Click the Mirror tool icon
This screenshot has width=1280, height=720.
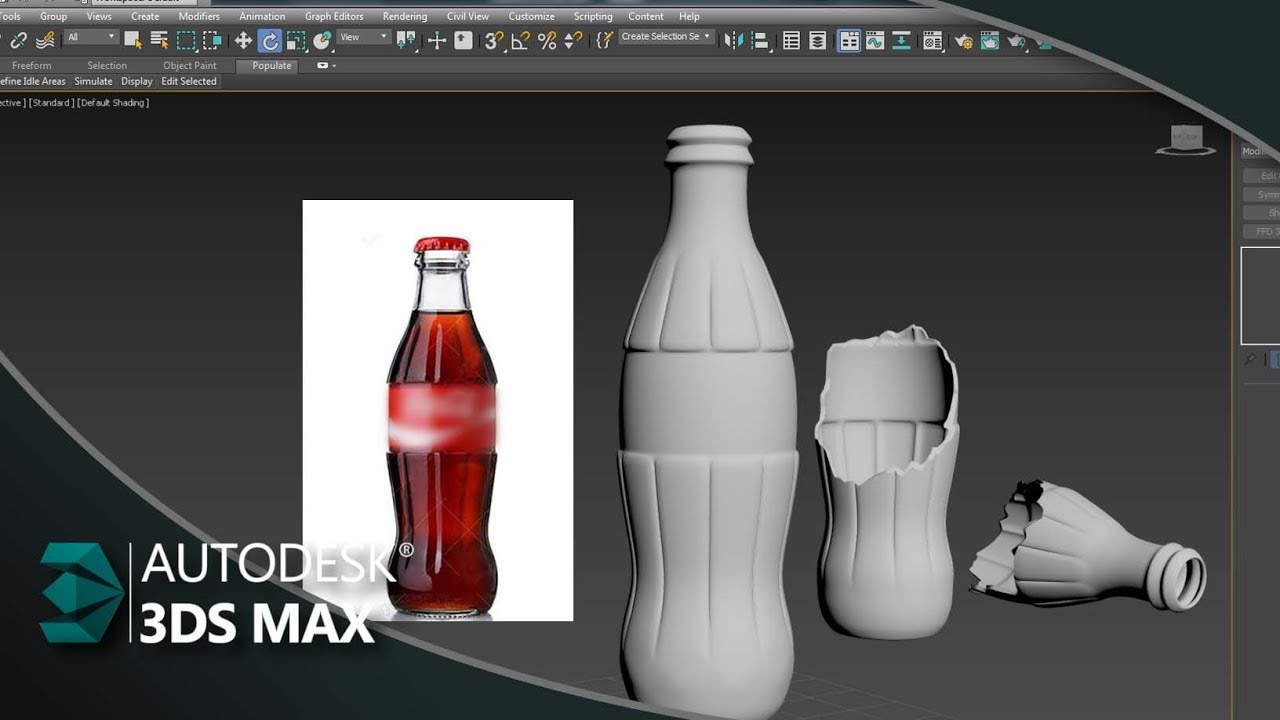click(x=734, y=40)
